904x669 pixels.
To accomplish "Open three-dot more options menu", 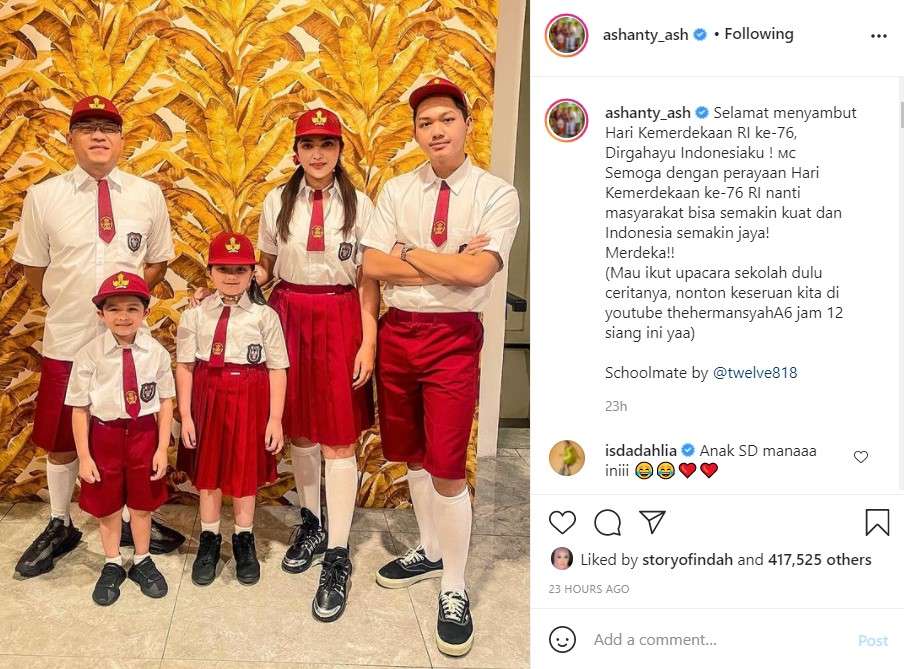I will coord(879,36).
